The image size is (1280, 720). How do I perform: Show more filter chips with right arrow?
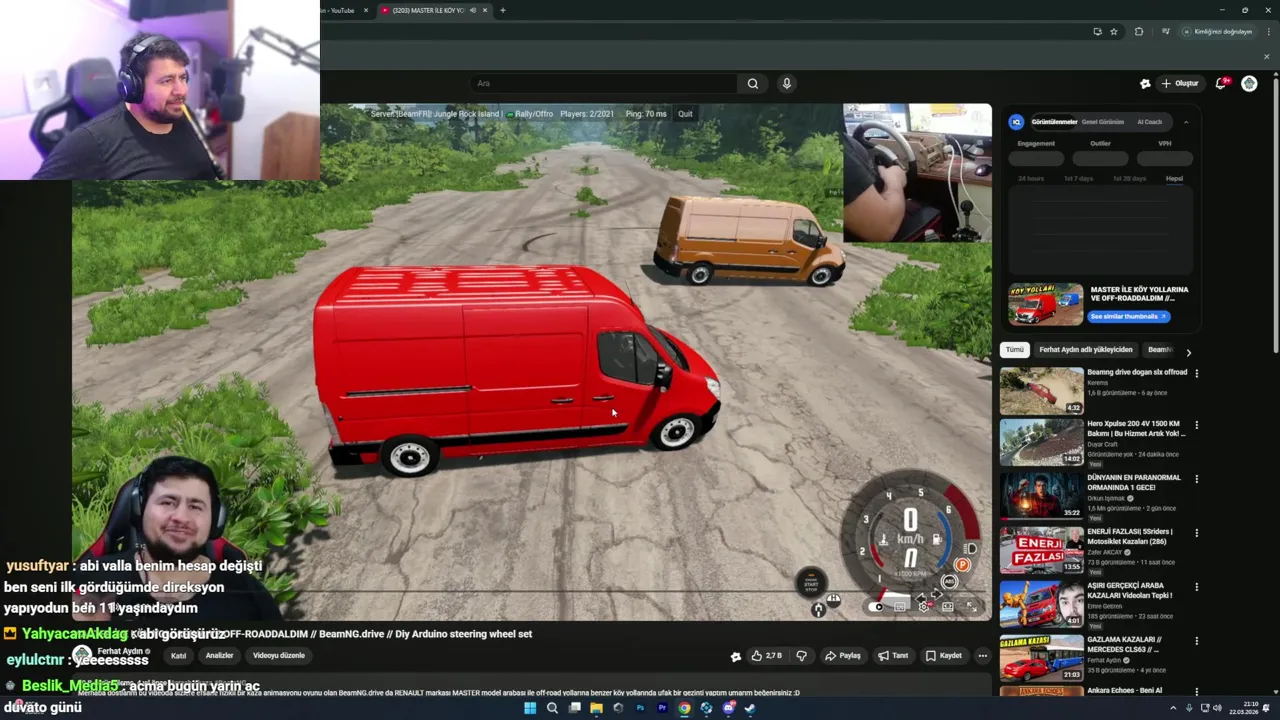click(x=1188, y=352)
